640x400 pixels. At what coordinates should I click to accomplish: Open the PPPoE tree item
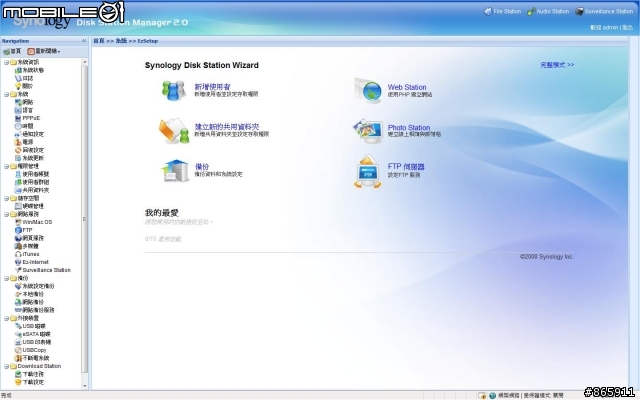pos(31,118)
